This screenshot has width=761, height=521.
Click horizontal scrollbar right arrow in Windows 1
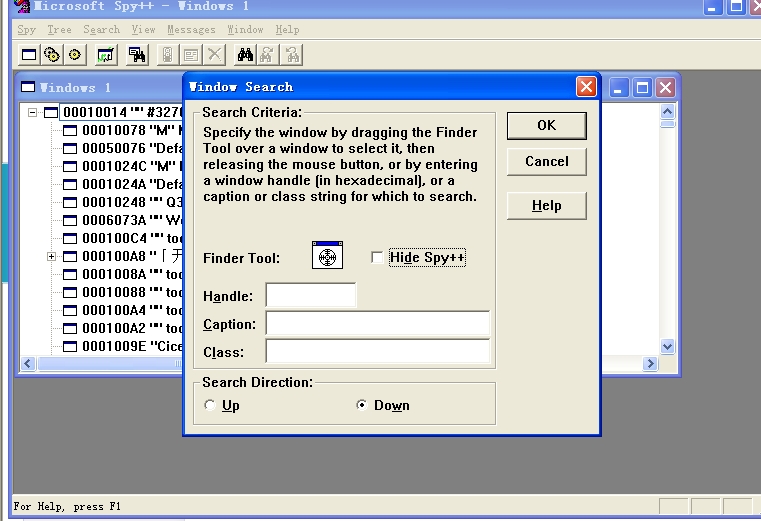pos(650,363)
